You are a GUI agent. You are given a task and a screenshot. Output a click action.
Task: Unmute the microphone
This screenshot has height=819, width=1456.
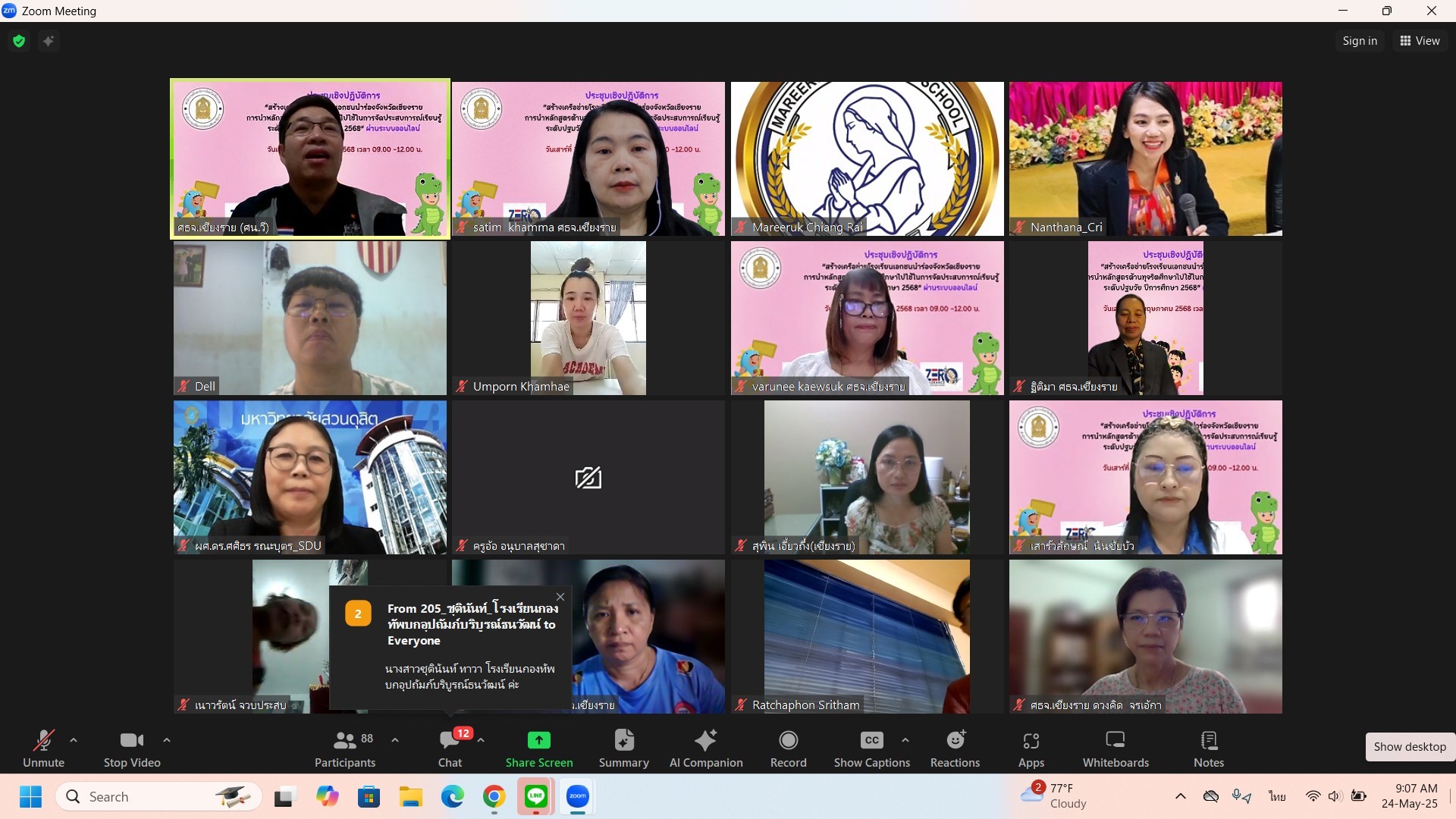click(x=43, y=748)
